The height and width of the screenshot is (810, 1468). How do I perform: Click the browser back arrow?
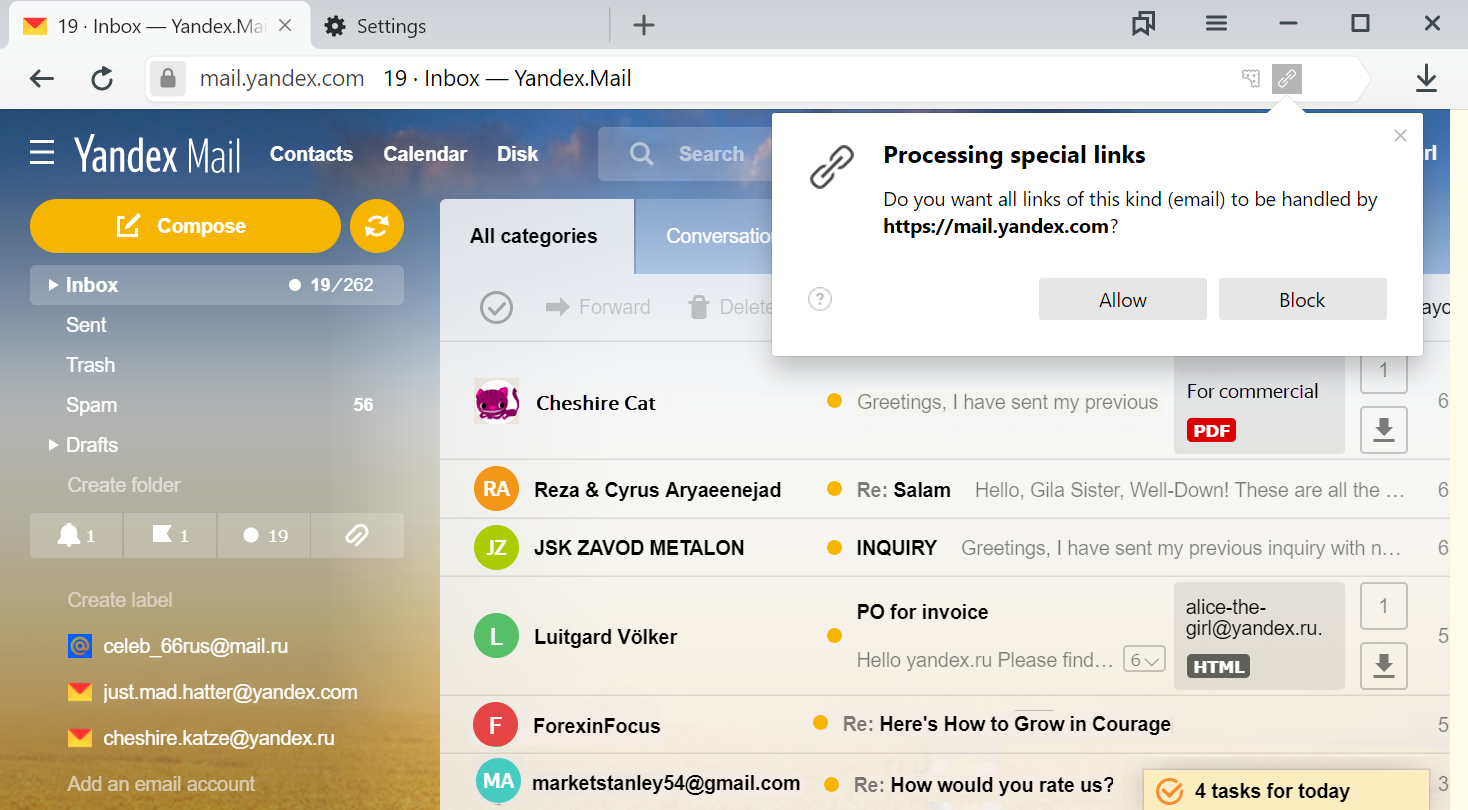42,79
